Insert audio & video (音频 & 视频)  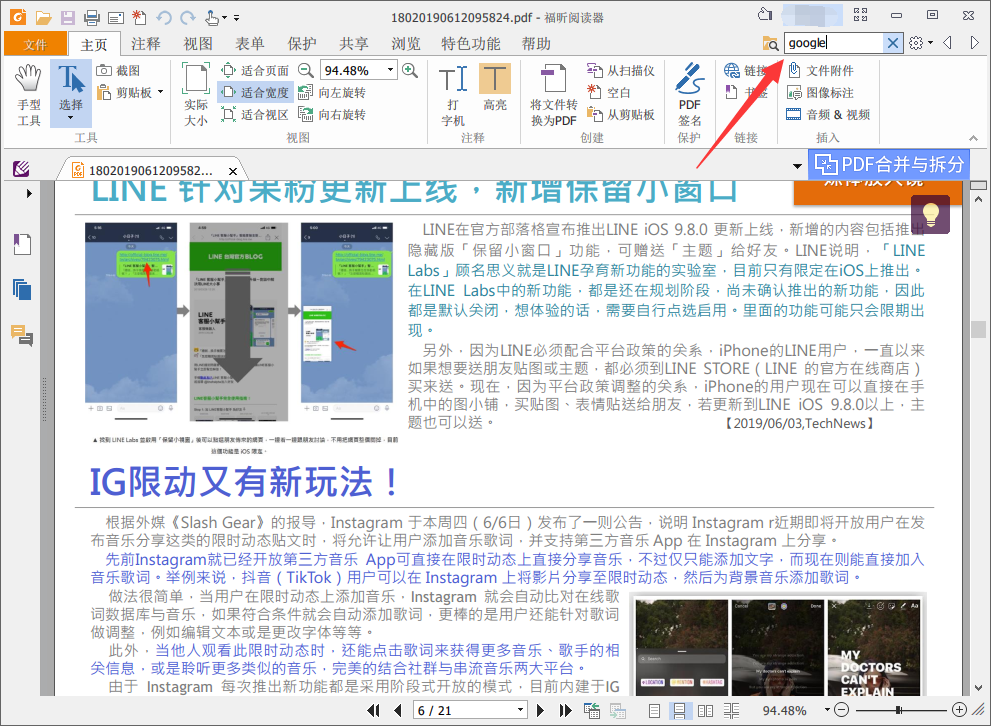tap(828, 115)
